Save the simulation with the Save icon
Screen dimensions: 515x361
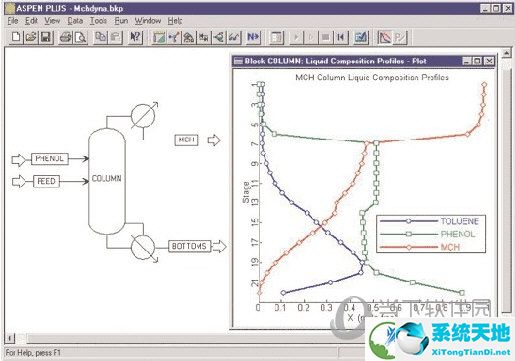click(x=46, y=37)
